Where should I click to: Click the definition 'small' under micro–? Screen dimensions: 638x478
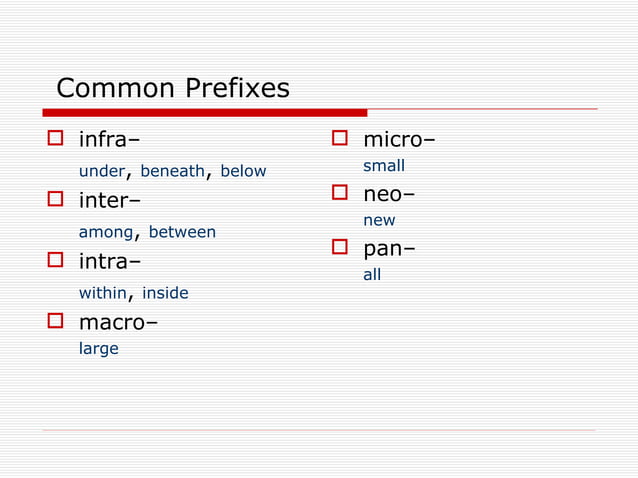384,166
